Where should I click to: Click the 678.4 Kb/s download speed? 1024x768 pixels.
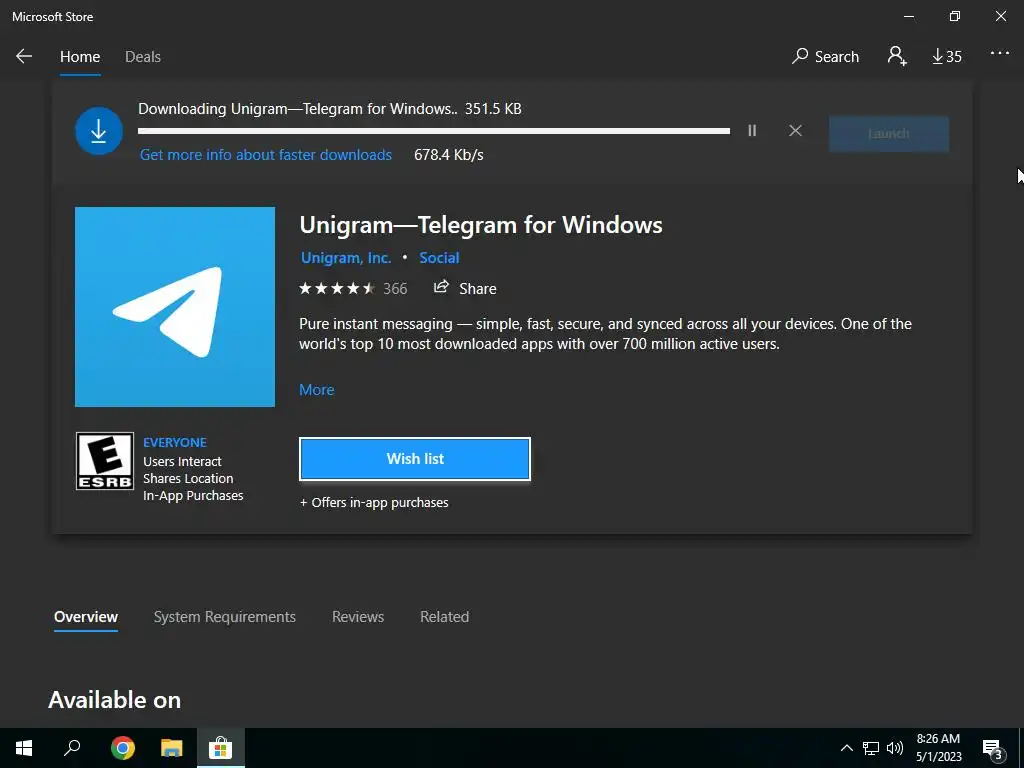449,155
